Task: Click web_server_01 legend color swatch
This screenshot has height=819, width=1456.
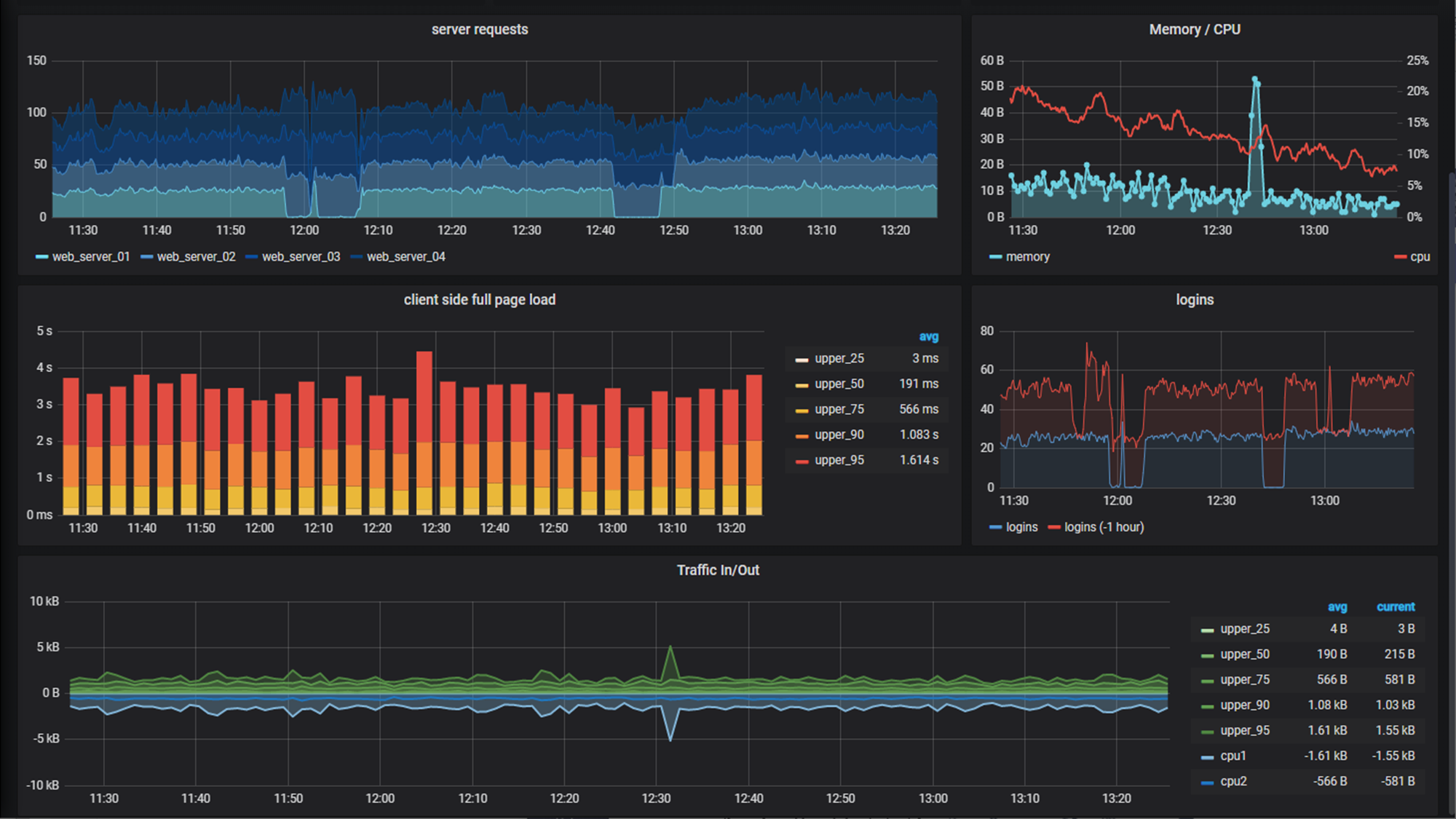Action: pos(42,257)
